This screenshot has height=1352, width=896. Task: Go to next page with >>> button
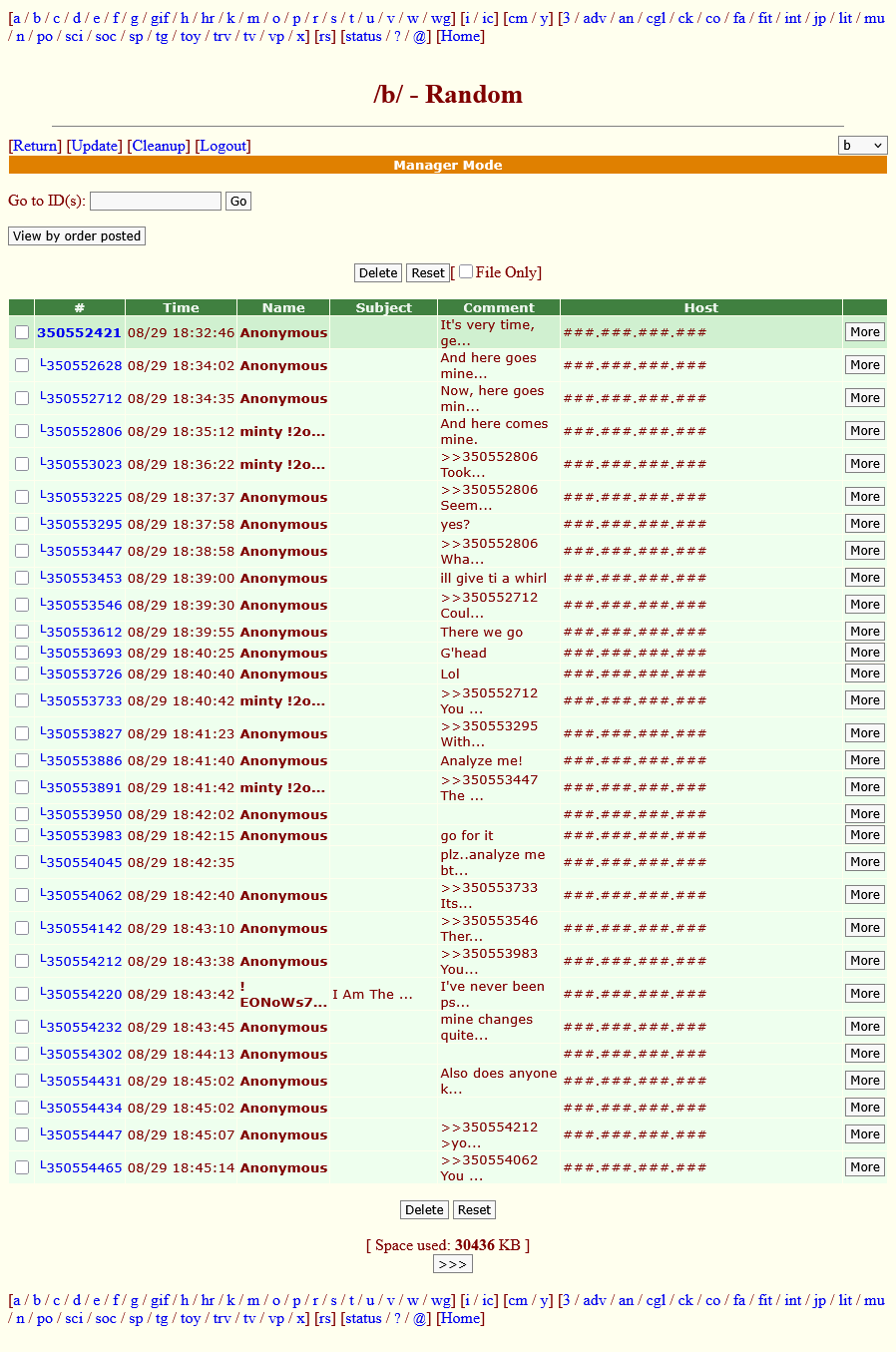pyautogui.click(x=452, y=1264)
